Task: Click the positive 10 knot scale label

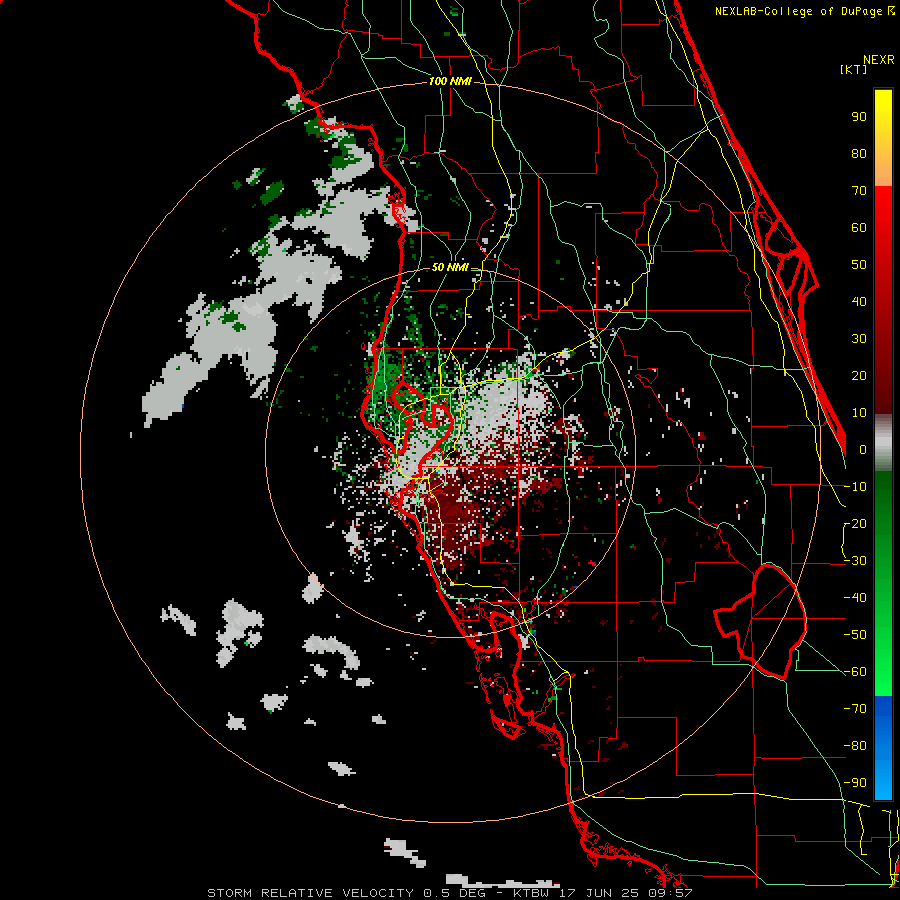Action: [x=859, y=413]
